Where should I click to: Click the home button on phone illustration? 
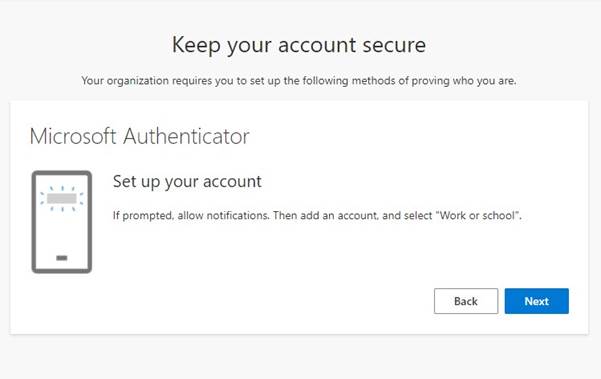coord(62,258)
